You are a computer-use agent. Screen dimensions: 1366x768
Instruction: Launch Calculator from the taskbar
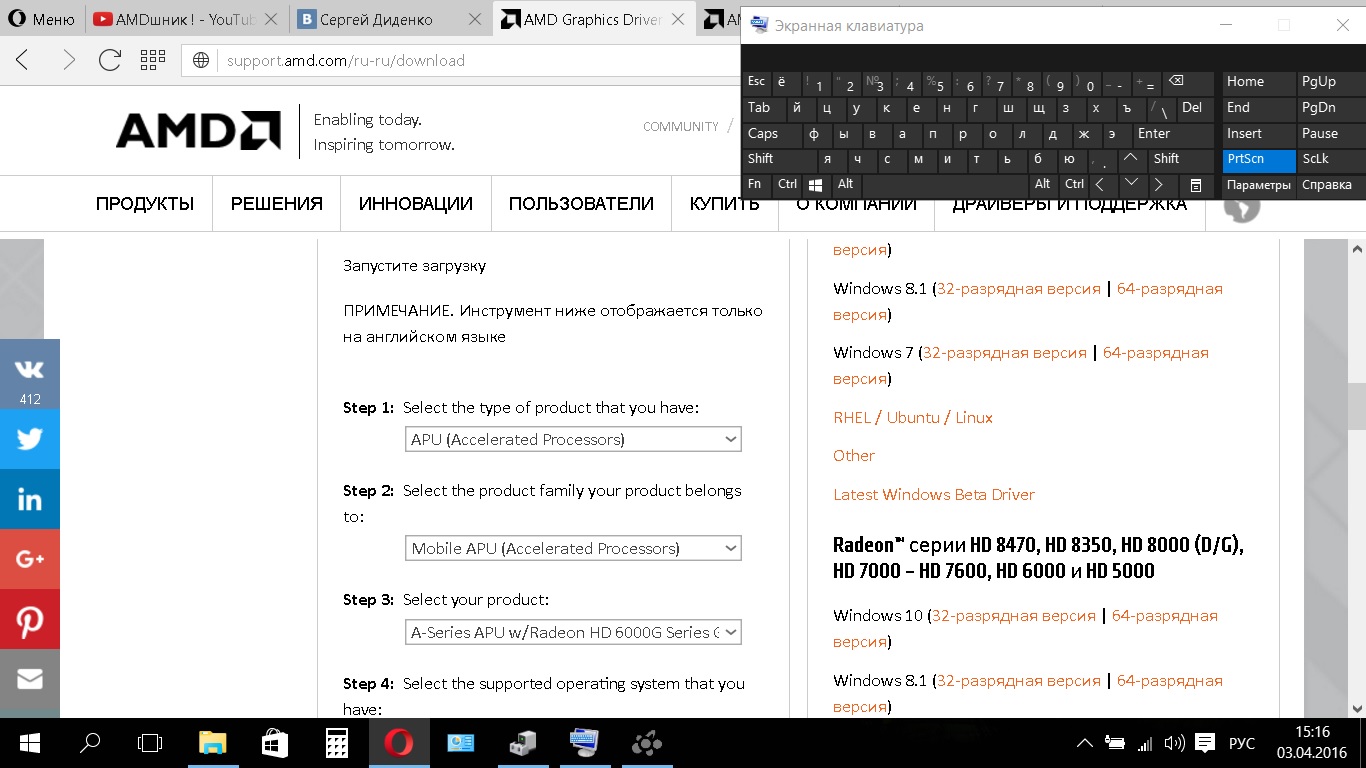coord(336,743)
